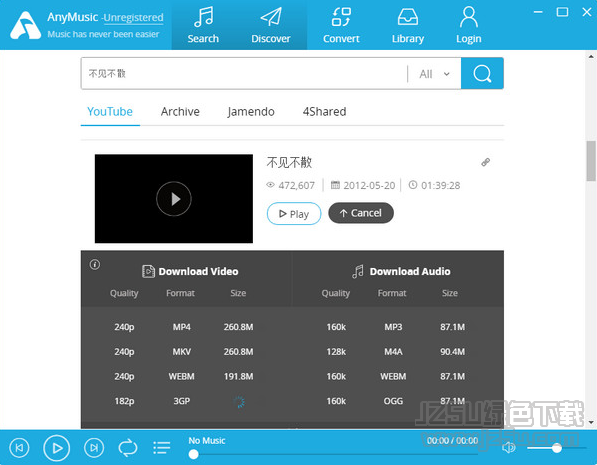
Task: Open the Discover paper-plane section
Action: tap(271, 25)
